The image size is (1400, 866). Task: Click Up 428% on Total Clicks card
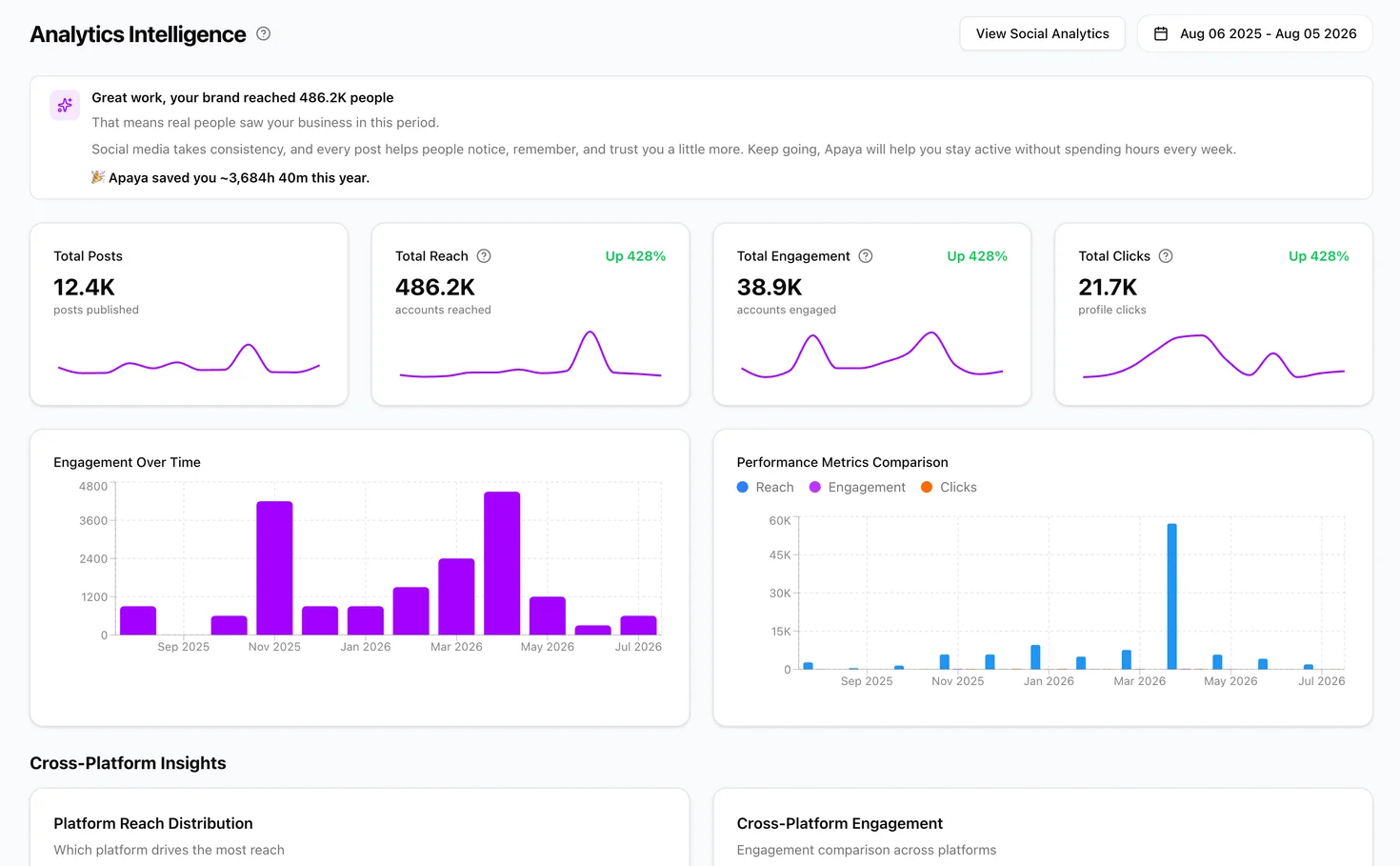(1318, 256)
